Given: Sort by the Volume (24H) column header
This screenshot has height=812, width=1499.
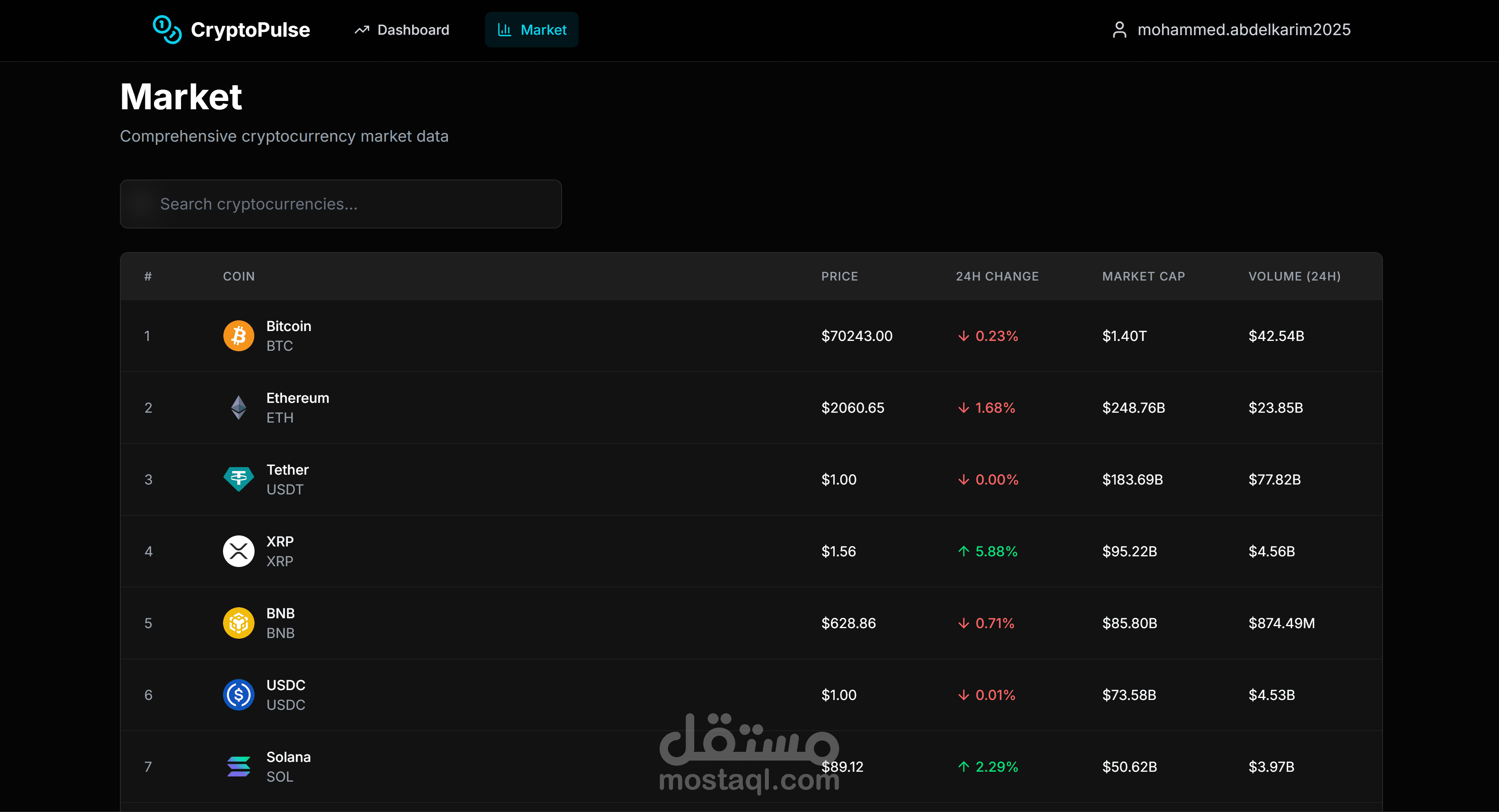Looking at the screenshot, I should [x=1294, y=276].
